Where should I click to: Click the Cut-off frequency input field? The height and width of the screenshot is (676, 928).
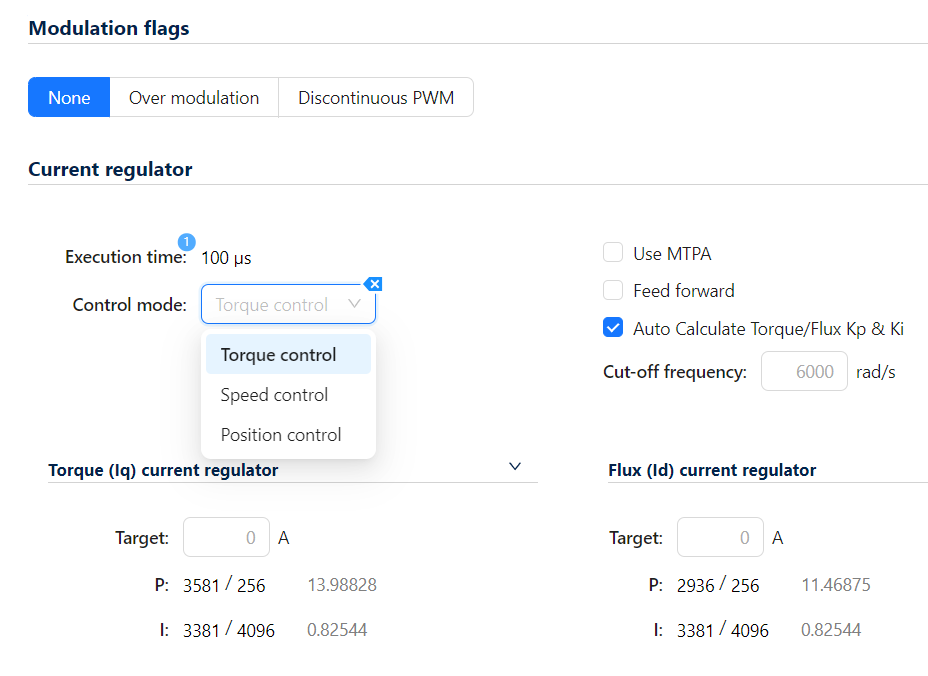(x=804, y=372)
